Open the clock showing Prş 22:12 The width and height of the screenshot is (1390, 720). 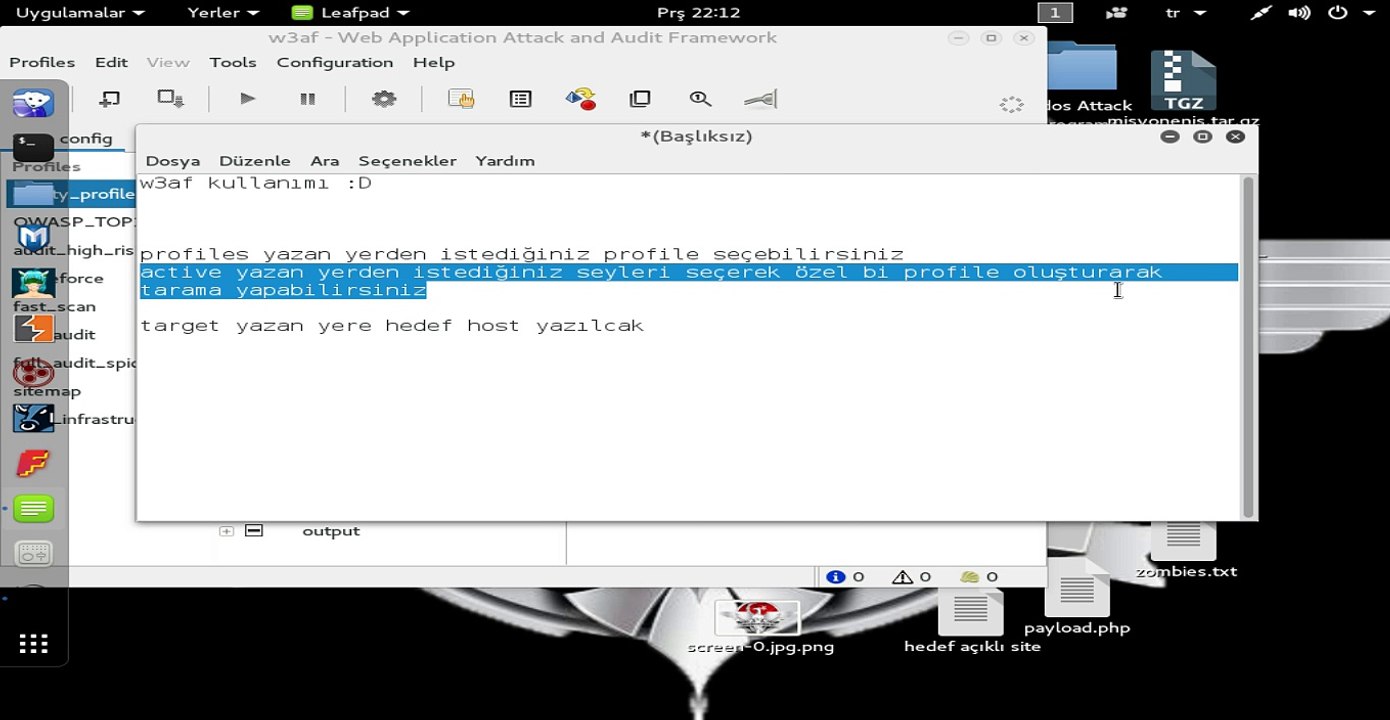pos(698,13)
